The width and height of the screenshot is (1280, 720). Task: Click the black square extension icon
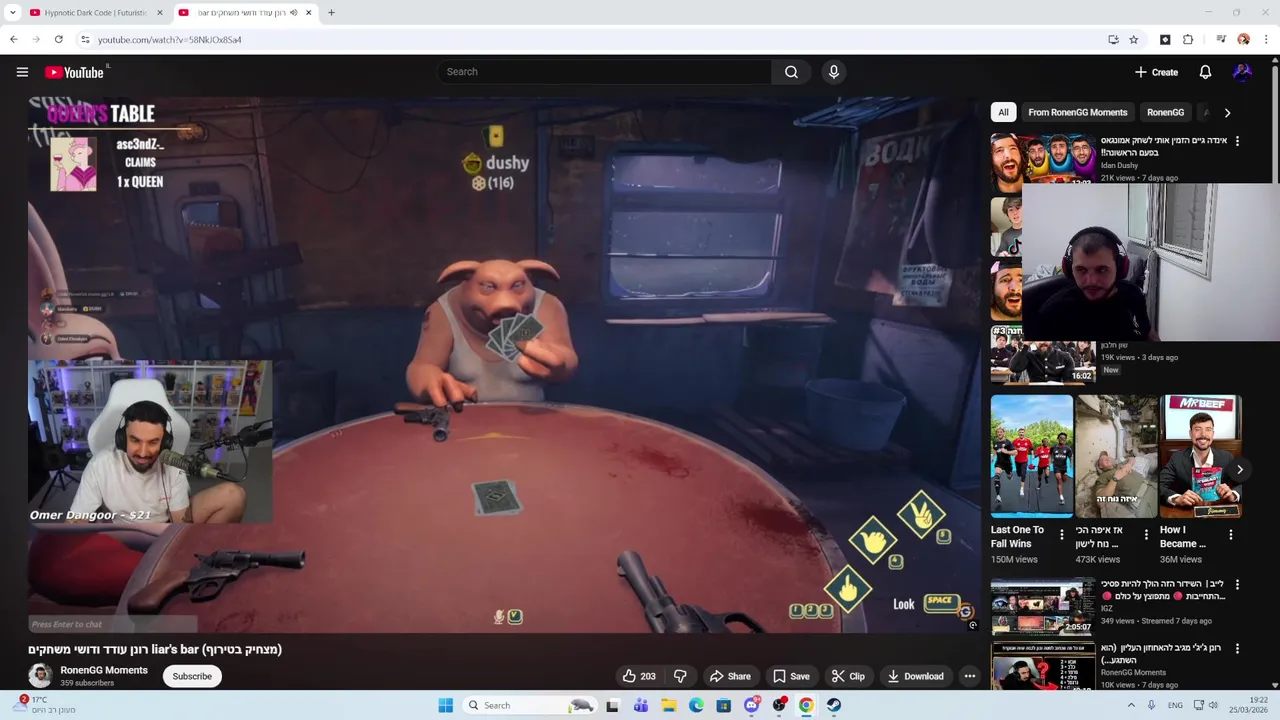[x=1165, y=40]
